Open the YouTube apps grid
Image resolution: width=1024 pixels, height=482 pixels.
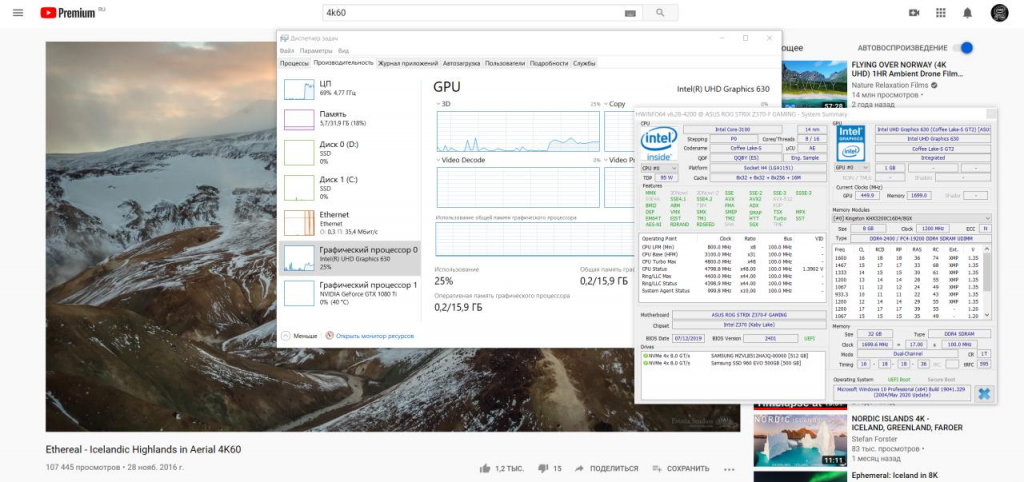click(940, 13)
